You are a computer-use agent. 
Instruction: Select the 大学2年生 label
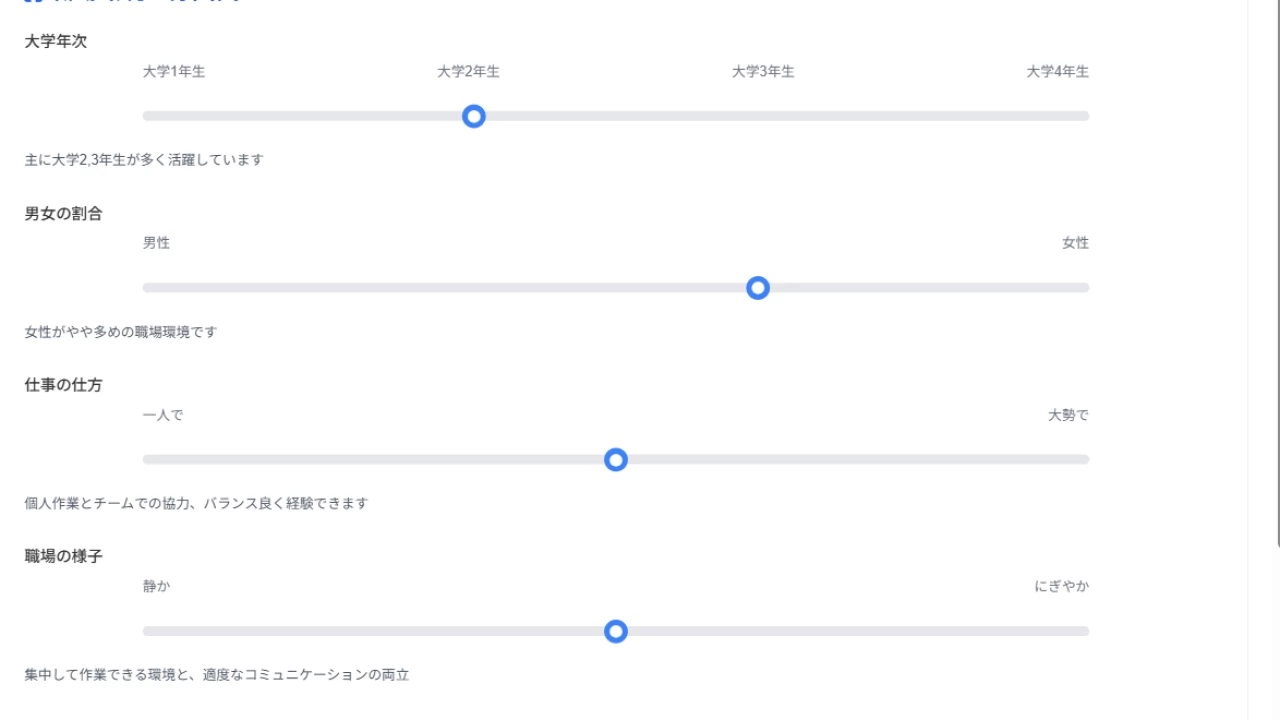(x=468, y=72)
